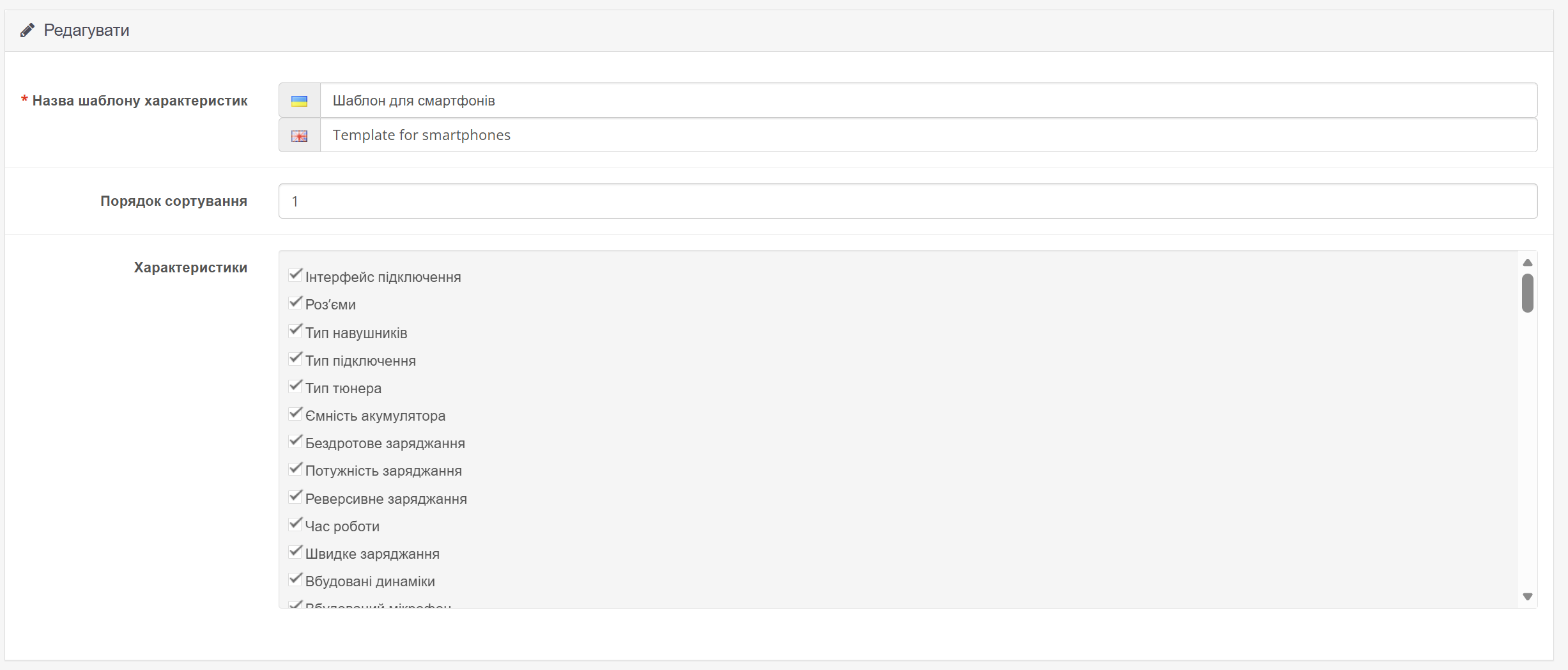Toggle Тип навушників checkbox
The height and width of the screenshot is (670, 1568).
(x=295, y=331)
